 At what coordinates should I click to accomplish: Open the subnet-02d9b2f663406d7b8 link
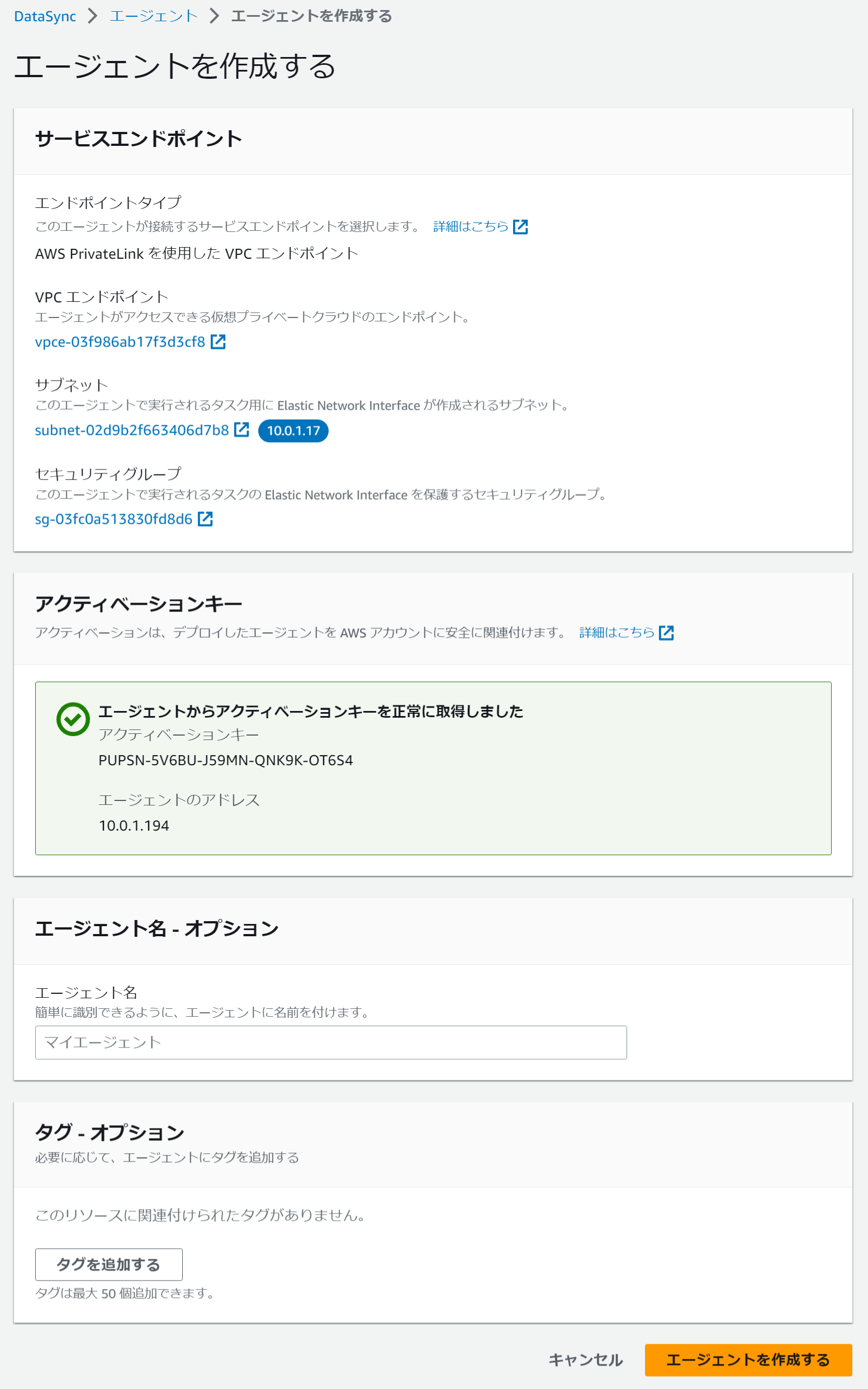pos(132,430)
